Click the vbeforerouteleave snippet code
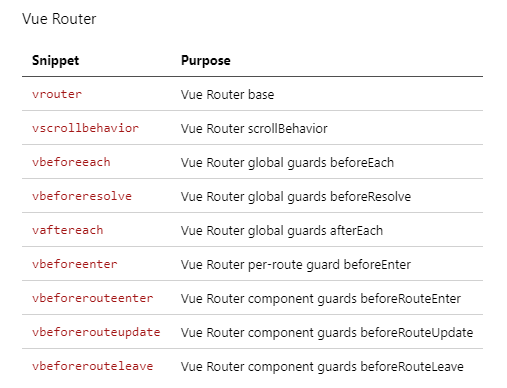This screenshot has height=388, width=507. [93, 366]
